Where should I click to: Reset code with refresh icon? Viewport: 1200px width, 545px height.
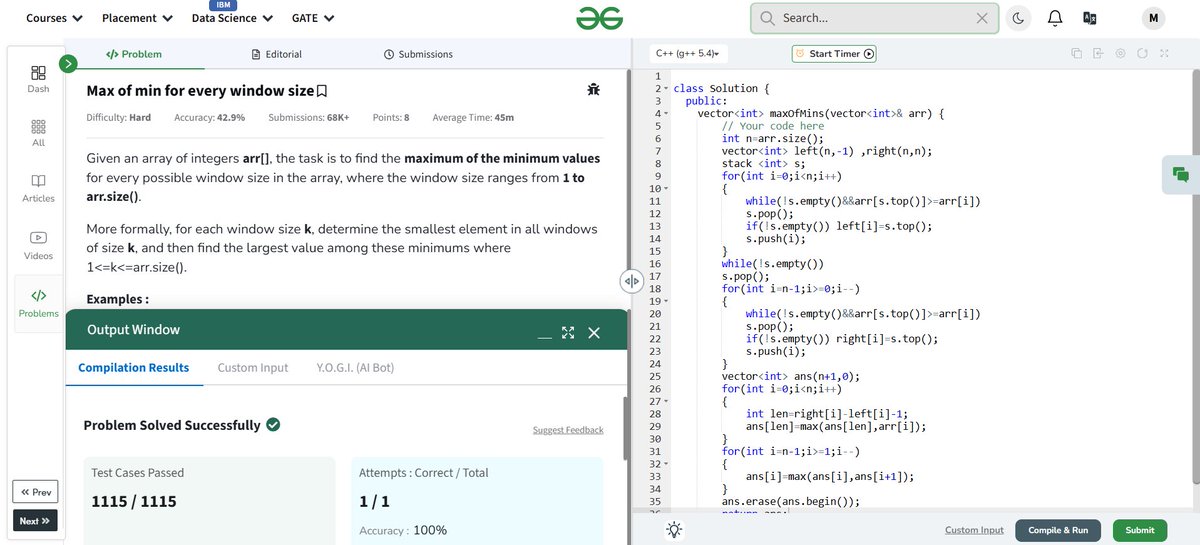pos(1142,53)
